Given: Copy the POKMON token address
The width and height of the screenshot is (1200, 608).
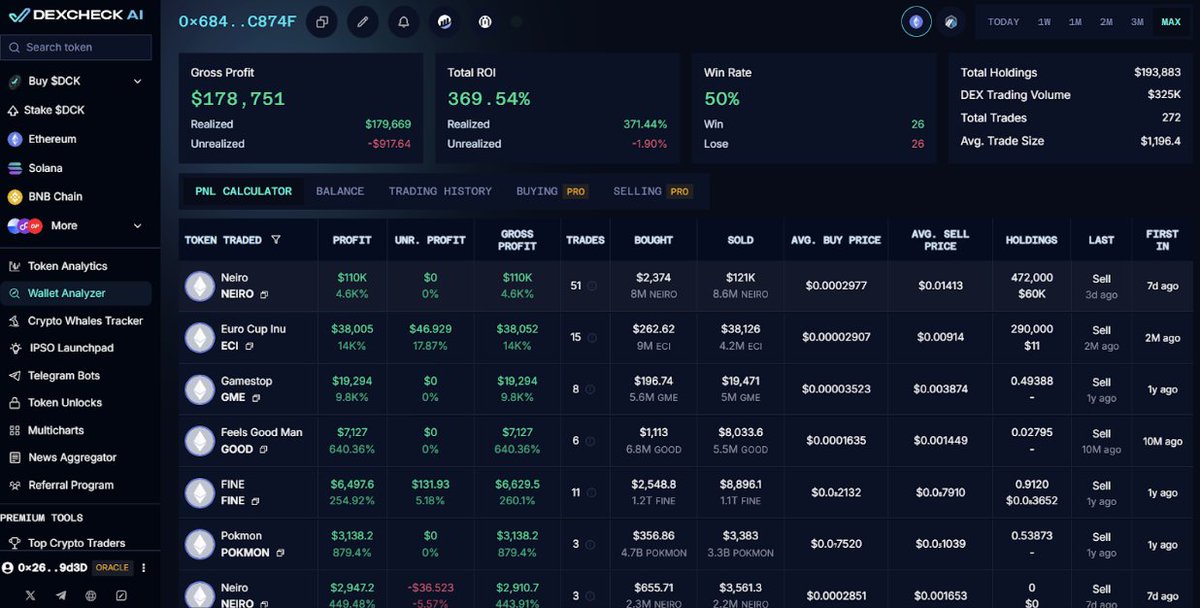Looking at the screenshot, I should (280, 553).
